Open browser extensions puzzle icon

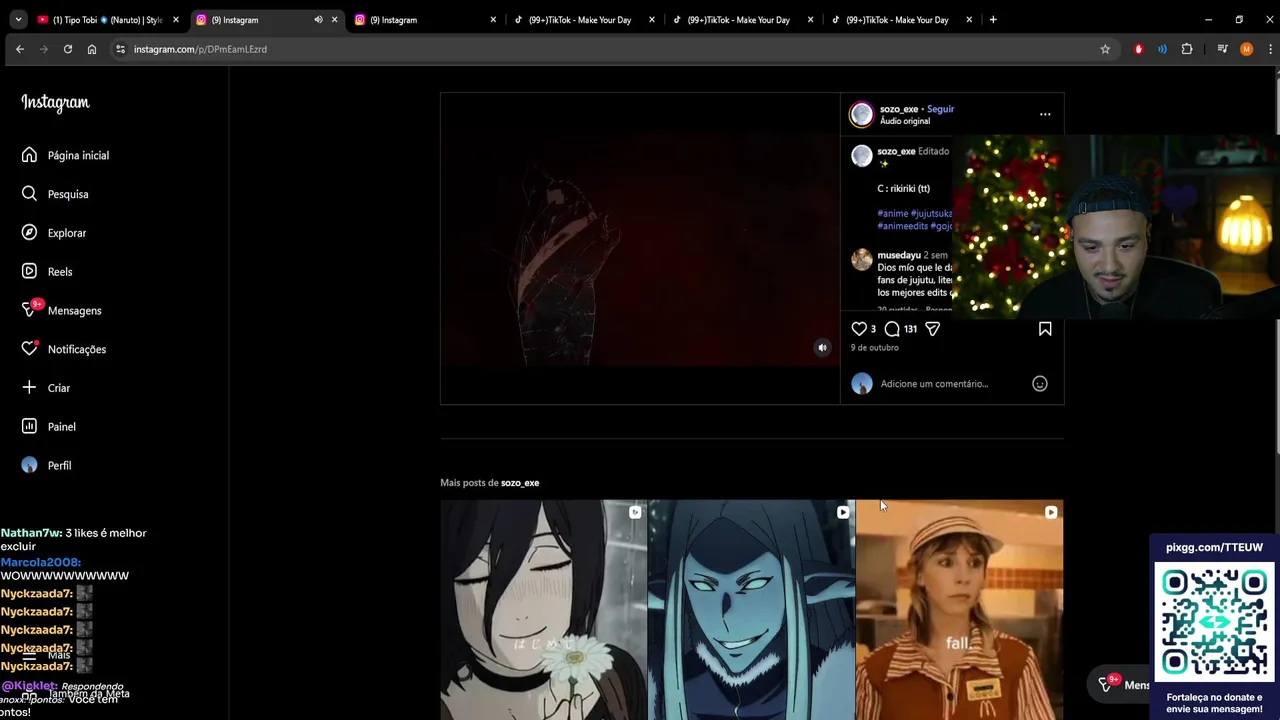click(1187, 49)
